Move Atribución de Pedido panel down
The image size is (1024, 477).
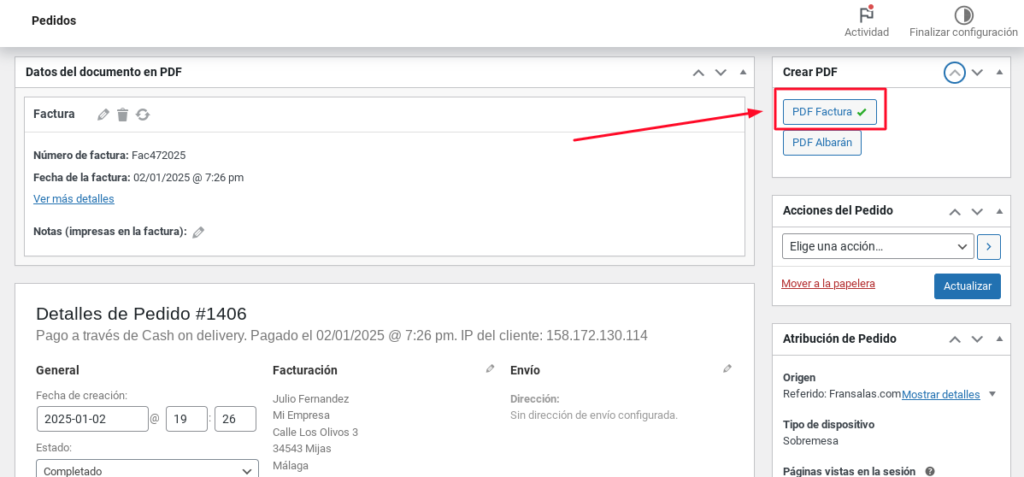click(x=977, y=339)
